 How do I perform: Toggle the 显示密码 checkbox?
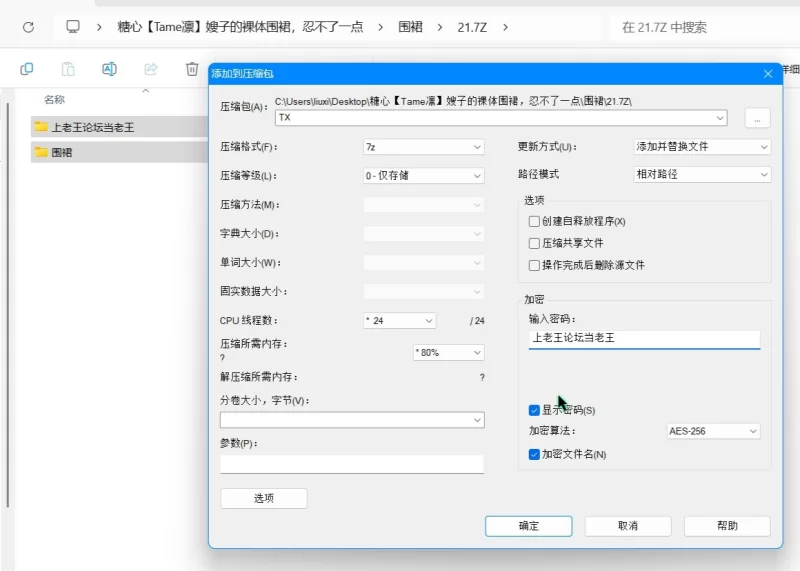click(534, 410)
